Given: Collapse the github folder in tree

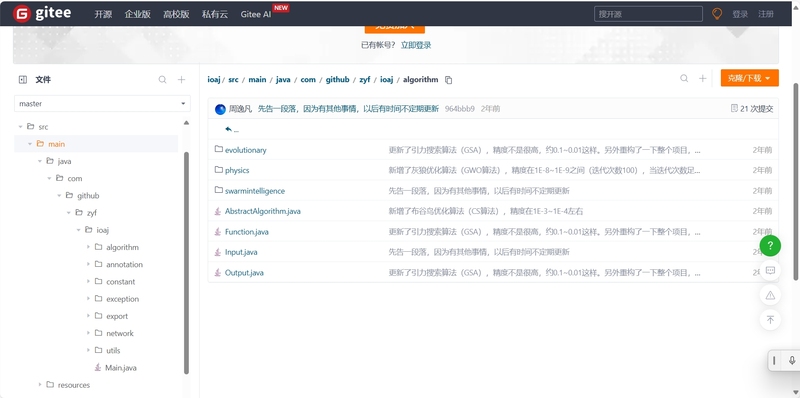Looking at the screenshot, I should pyautogui.click(x=59, y=195).
